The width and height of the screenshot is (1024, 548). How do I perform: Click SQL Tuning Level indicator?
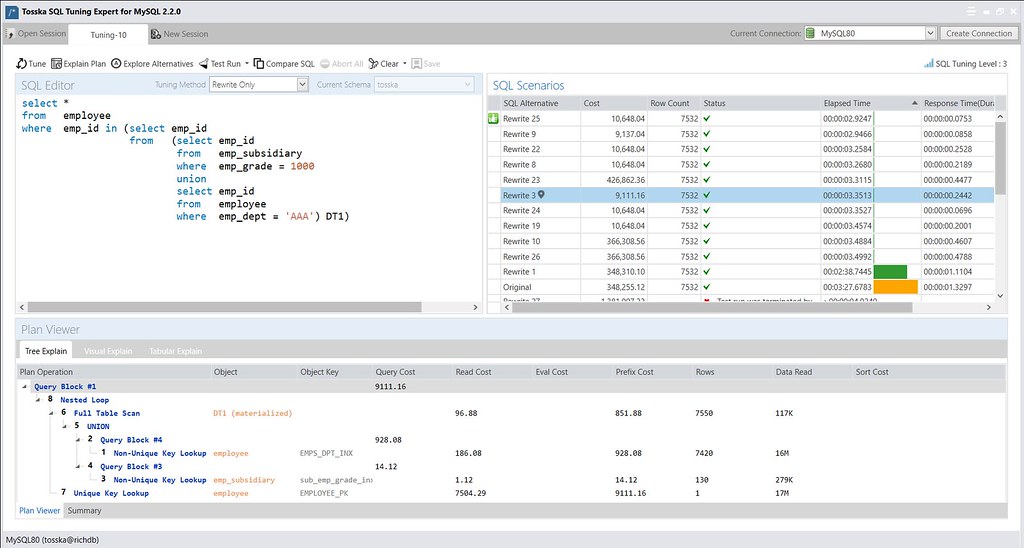tap(965, 63)
